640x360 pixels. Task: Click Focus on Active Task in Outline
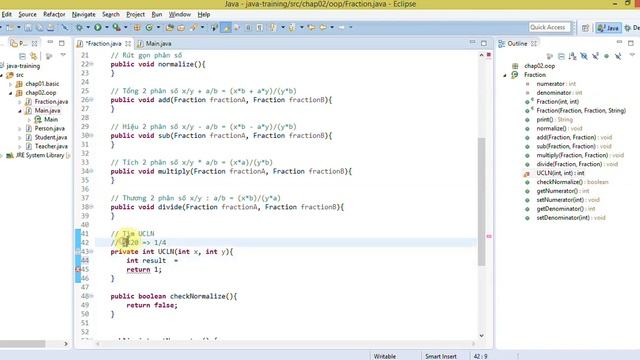(550, 56)
